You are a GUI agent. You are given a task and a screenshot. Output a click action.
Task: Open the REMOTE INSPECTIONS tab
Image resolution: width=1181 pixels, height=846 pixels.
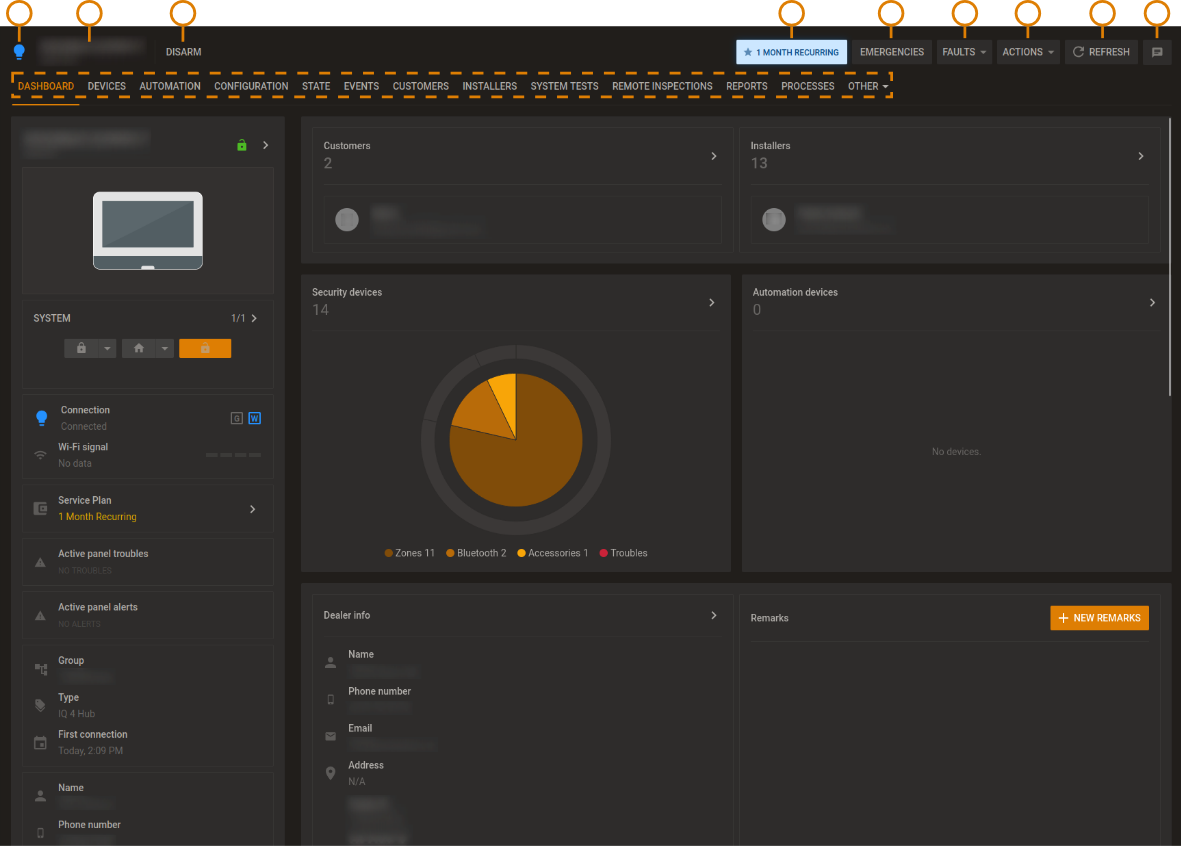[x=662, y=86]
